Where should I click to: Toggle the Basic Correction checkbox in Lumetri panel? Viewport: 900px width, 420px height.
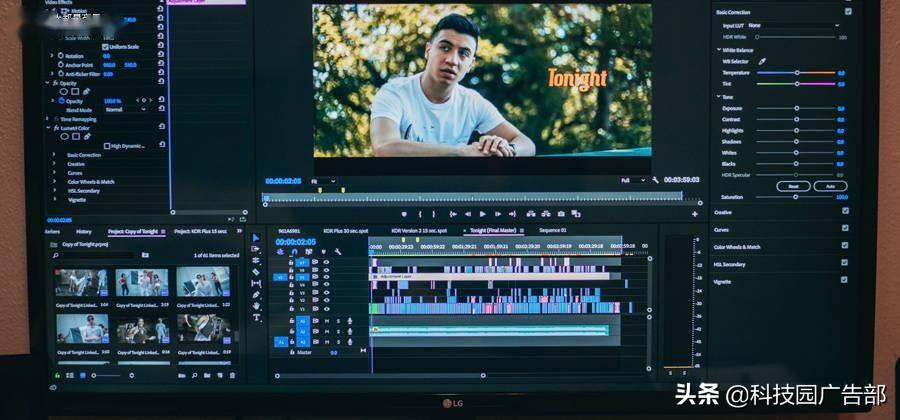[x=848, y=11]
